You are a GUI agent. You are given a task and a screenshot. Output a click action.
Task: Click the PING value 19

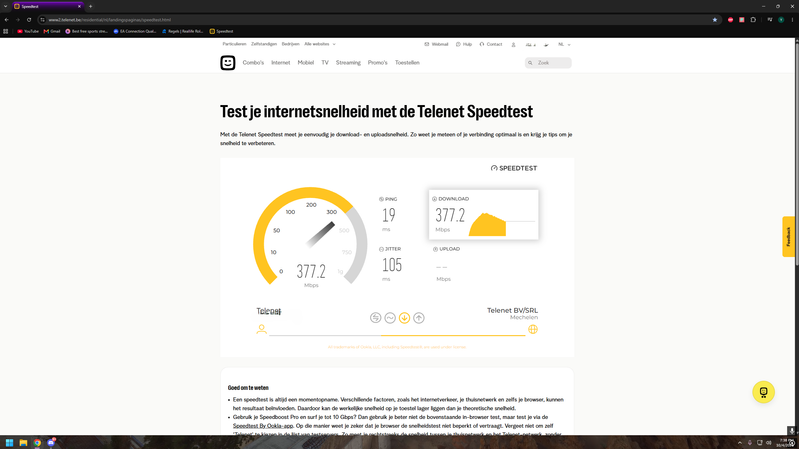click(x=389, y=215)
